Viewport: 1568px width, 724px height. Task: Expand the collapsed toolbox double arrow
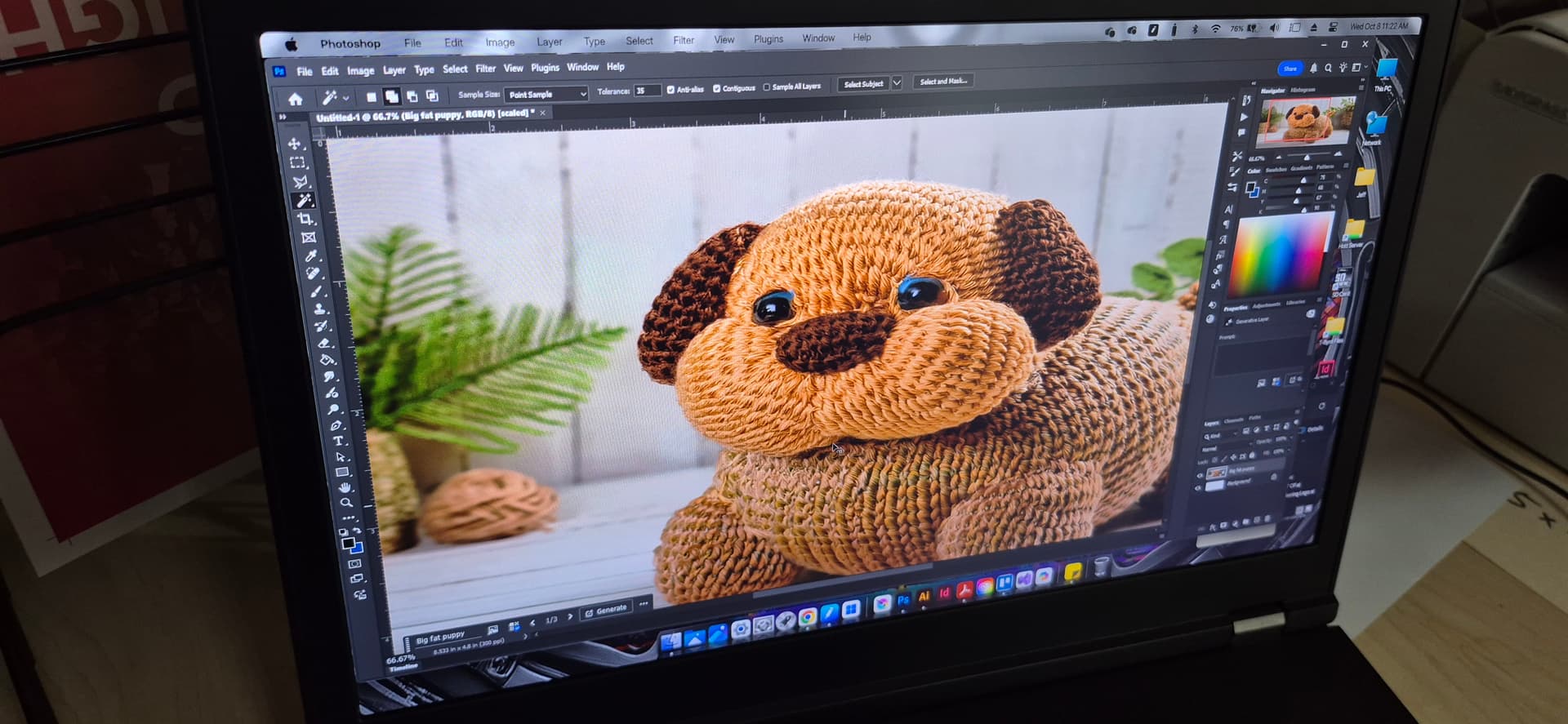click(x=283, y=118)
